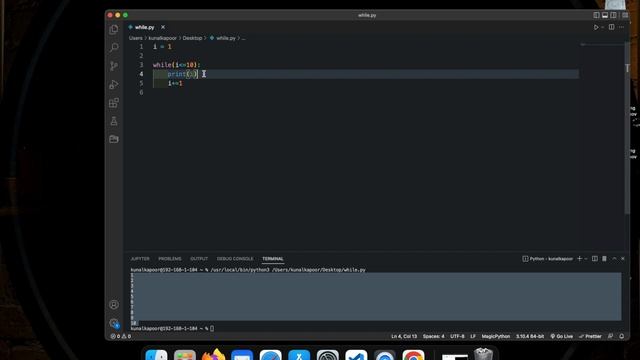Image resolution: width=640 pixels, height=360 pixels.
Task: Toggle the primary side bar layout button
Action: (x=596, y=15)
